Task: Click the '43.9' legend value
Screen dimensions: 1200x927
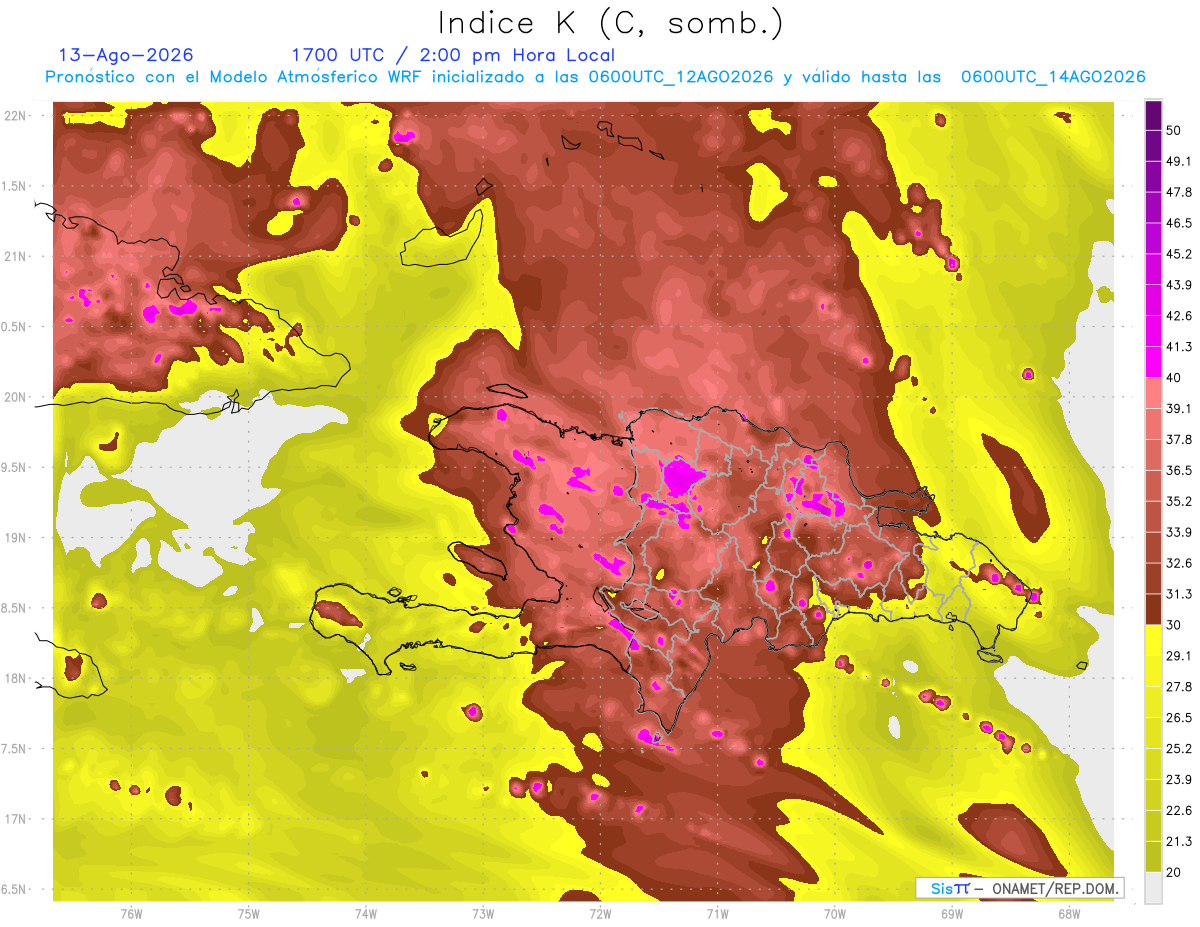Action: (x=1179, y=285)
